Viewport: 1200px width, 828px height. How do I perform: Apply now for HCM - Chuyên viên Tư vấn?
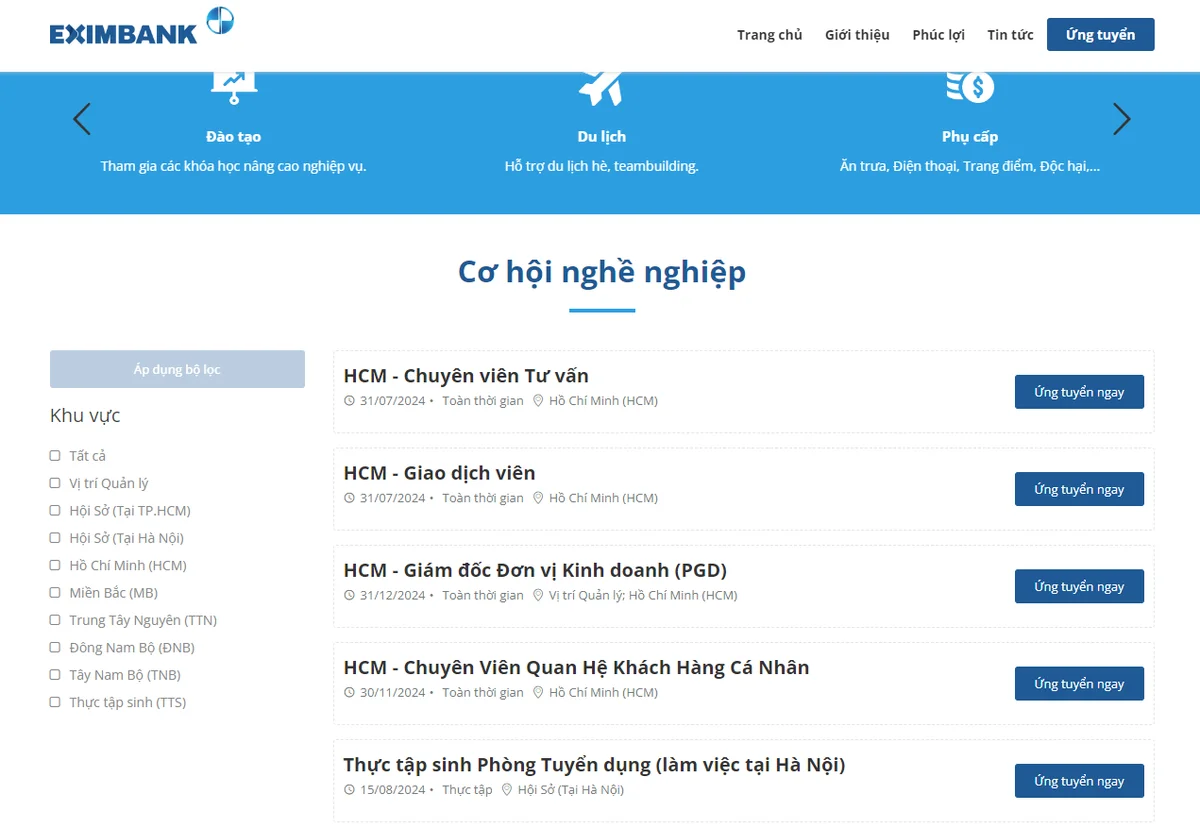click(1079, 392)
